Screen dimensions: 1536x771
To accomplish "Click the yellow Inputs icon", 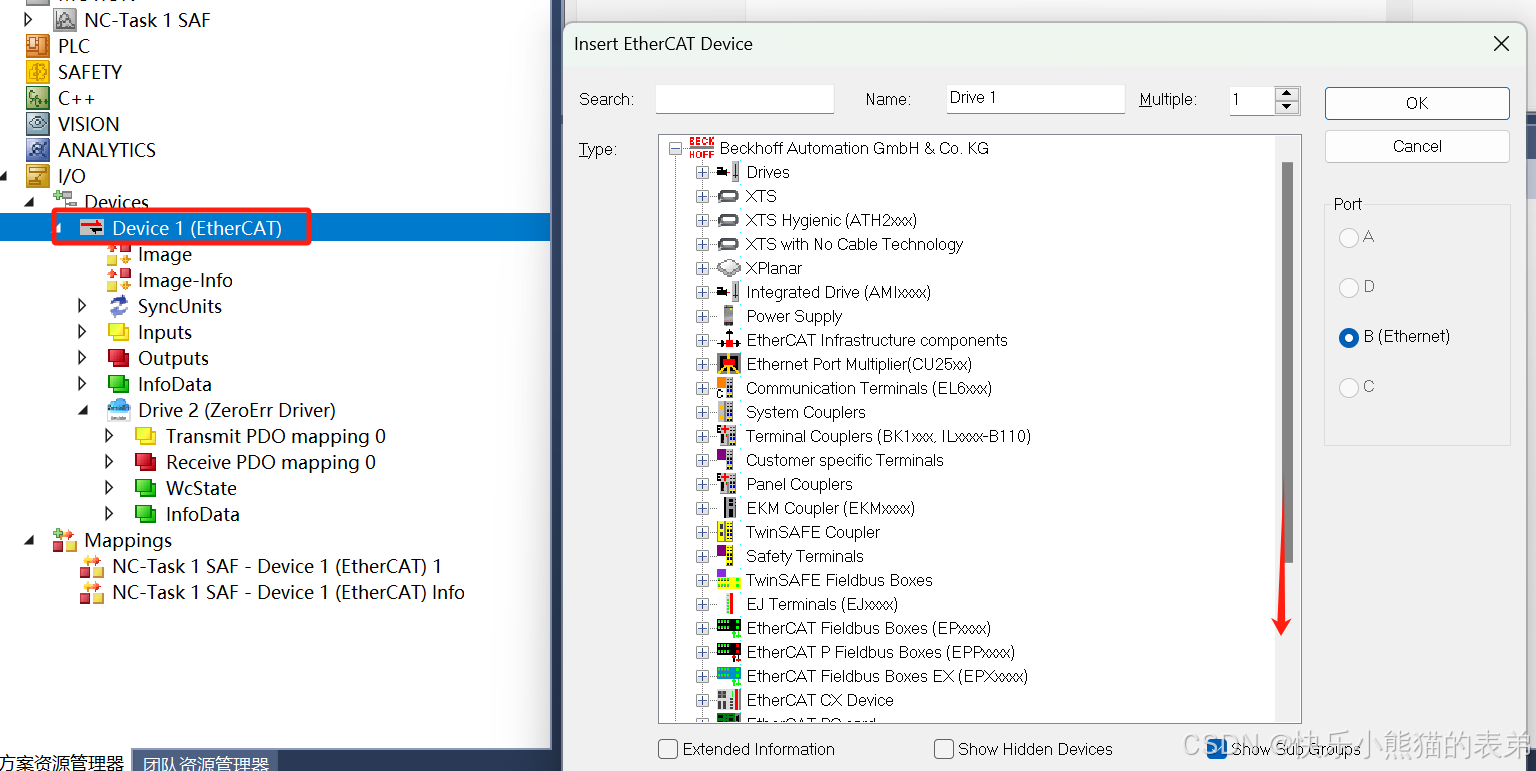I will [x=119, y=332].
